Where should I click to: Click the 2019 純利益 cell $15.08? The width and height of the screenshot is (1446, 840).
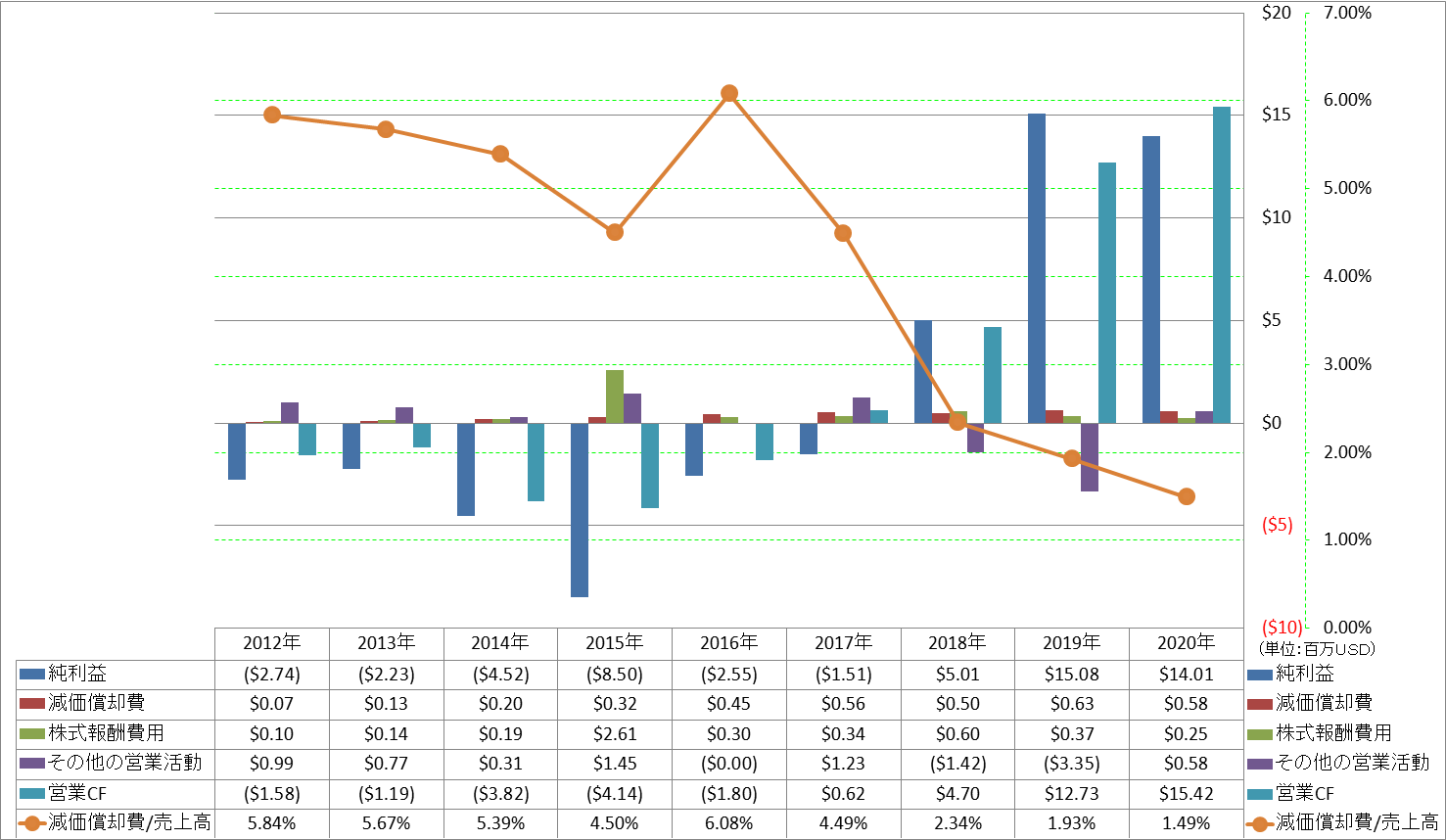pos(1072,675)
